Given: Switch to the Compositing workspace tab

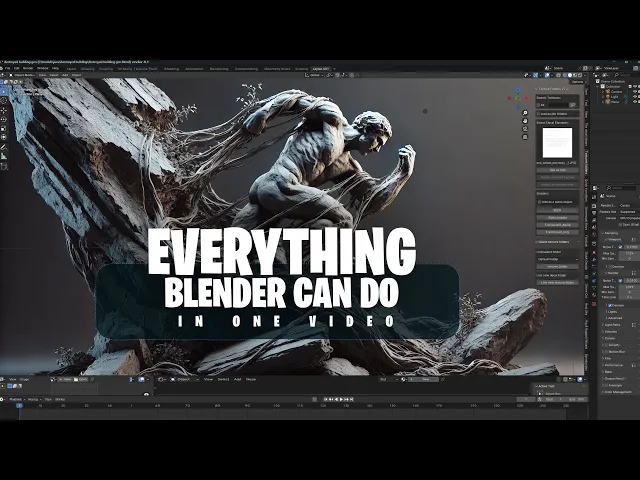Looking at the screenshot, I should pos(246,69).
